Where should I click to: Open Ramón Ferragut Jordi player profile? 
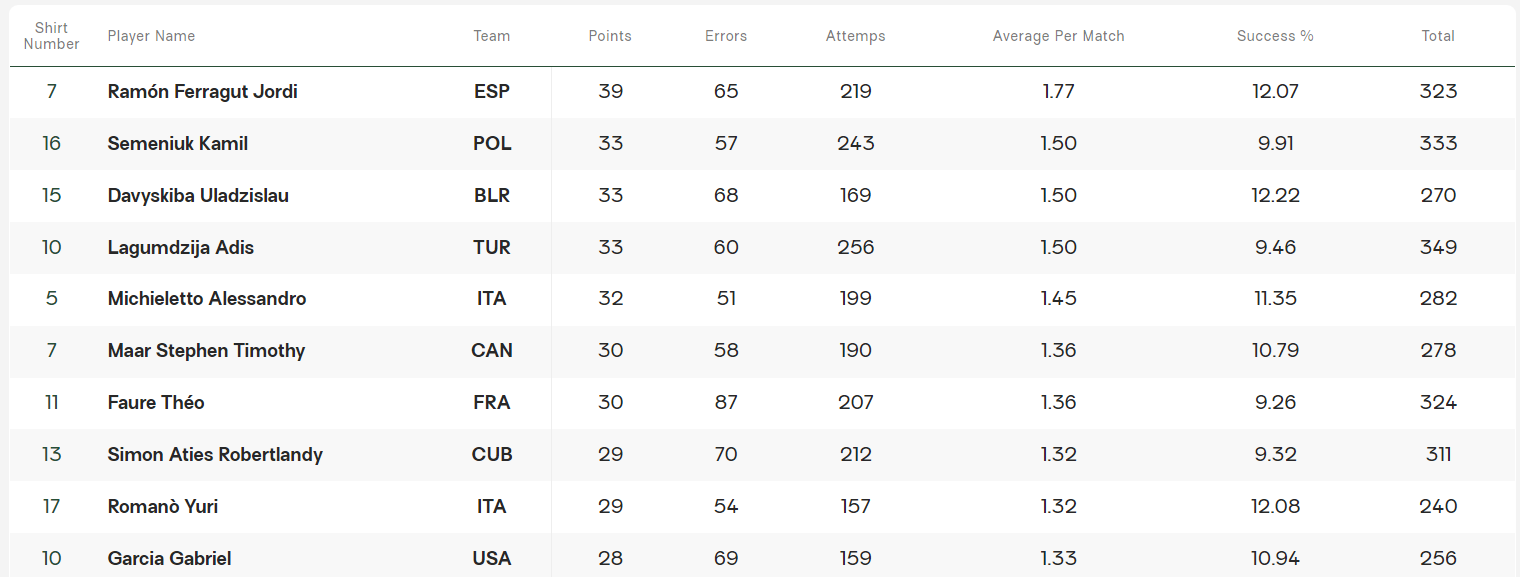tap(202, 92)
